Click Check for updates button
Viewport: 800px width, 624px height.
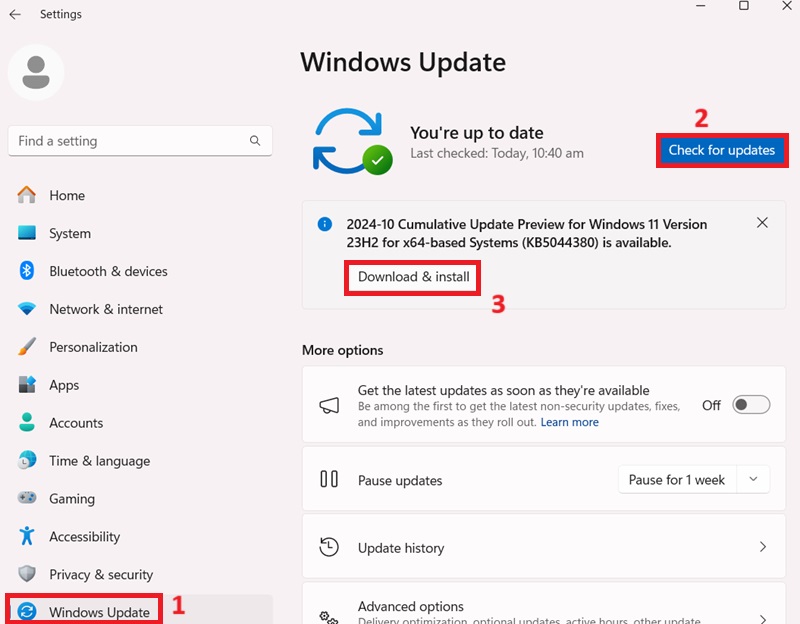722,150
